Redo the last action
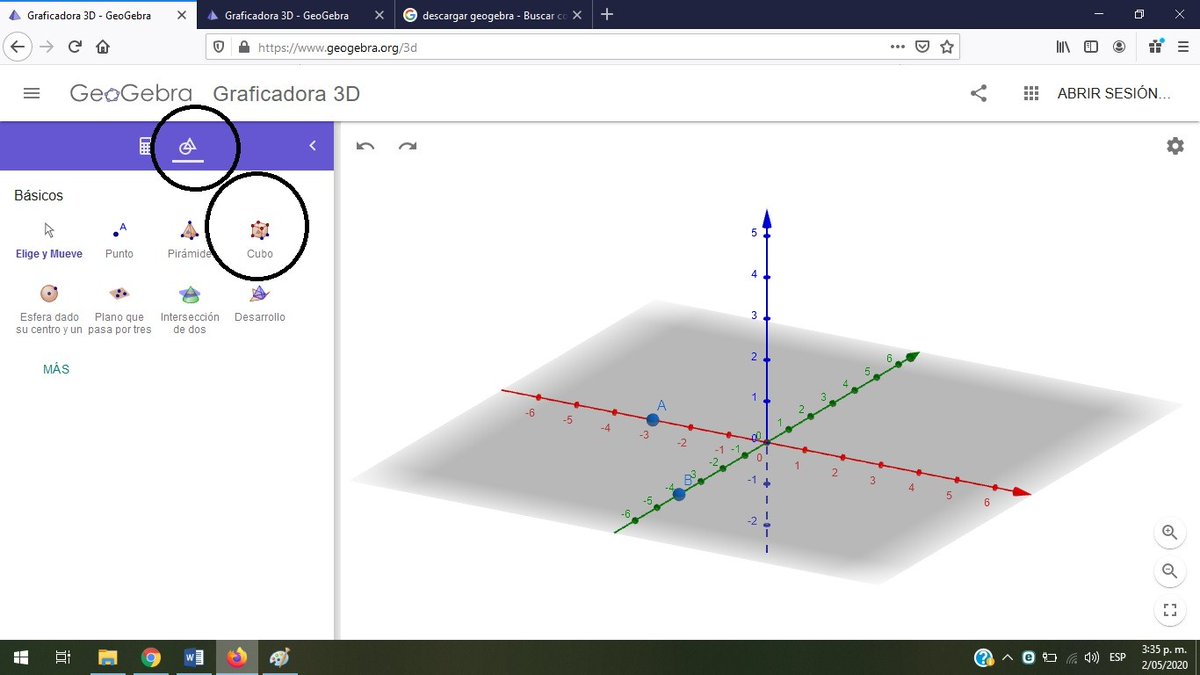 (407, 146)
